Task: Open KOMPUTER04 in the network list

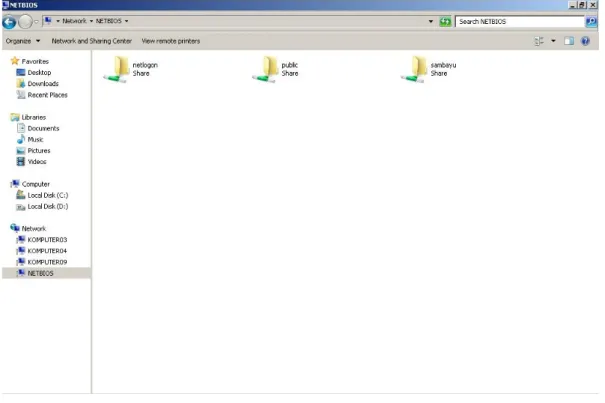Action: [x=47, y=251]
